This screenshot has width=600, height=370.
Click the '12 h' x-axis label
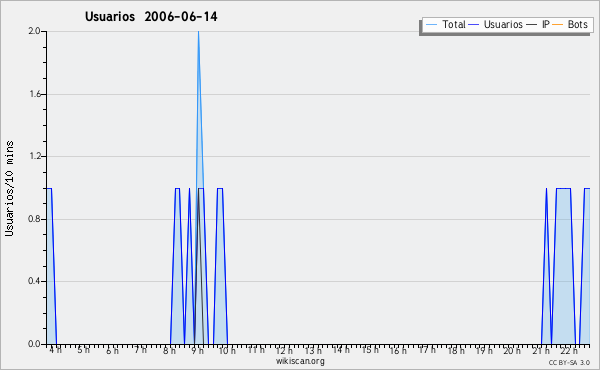coord(284,350)
